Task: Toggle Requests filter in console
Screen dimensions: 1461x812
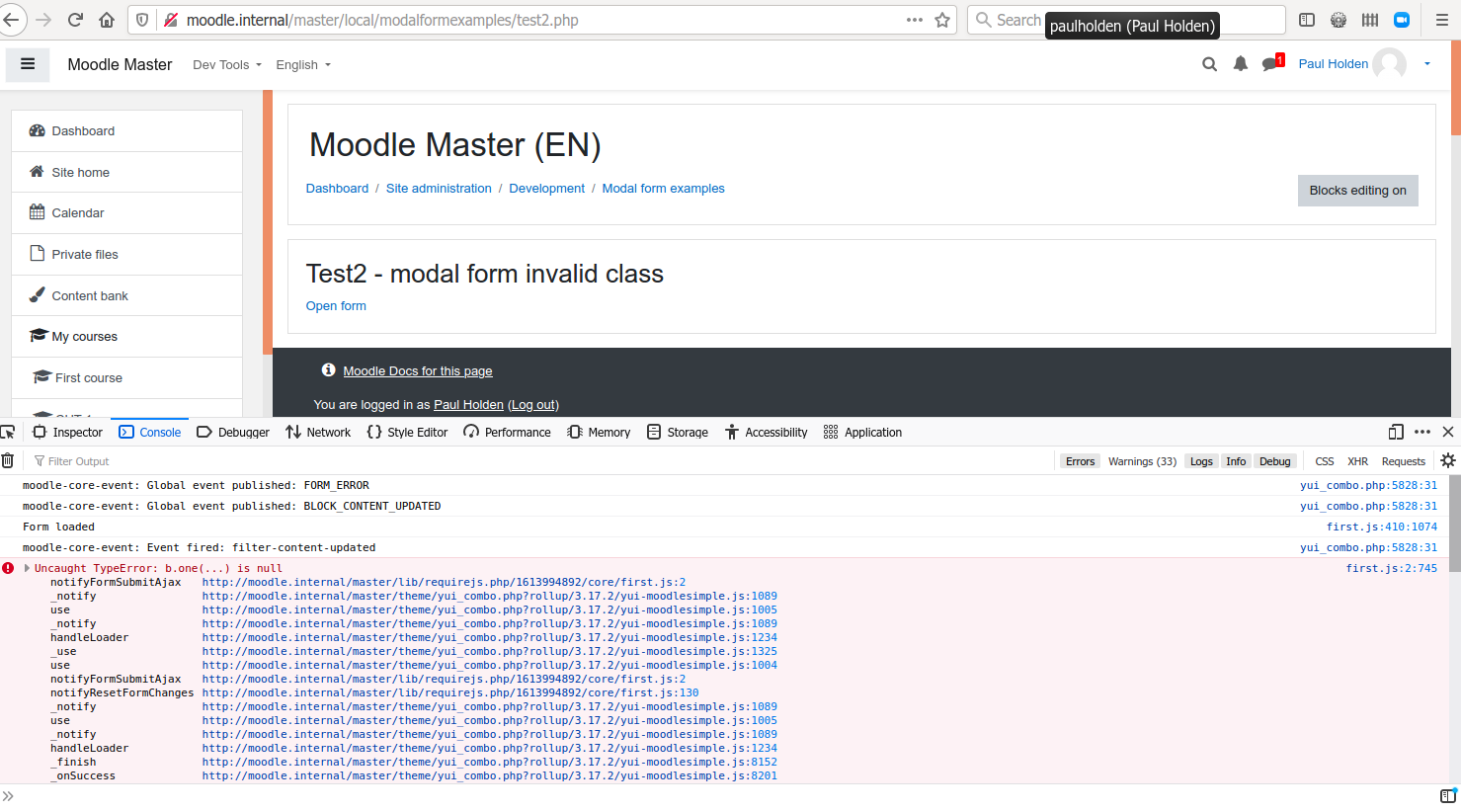Action: tap(1404, 461)
